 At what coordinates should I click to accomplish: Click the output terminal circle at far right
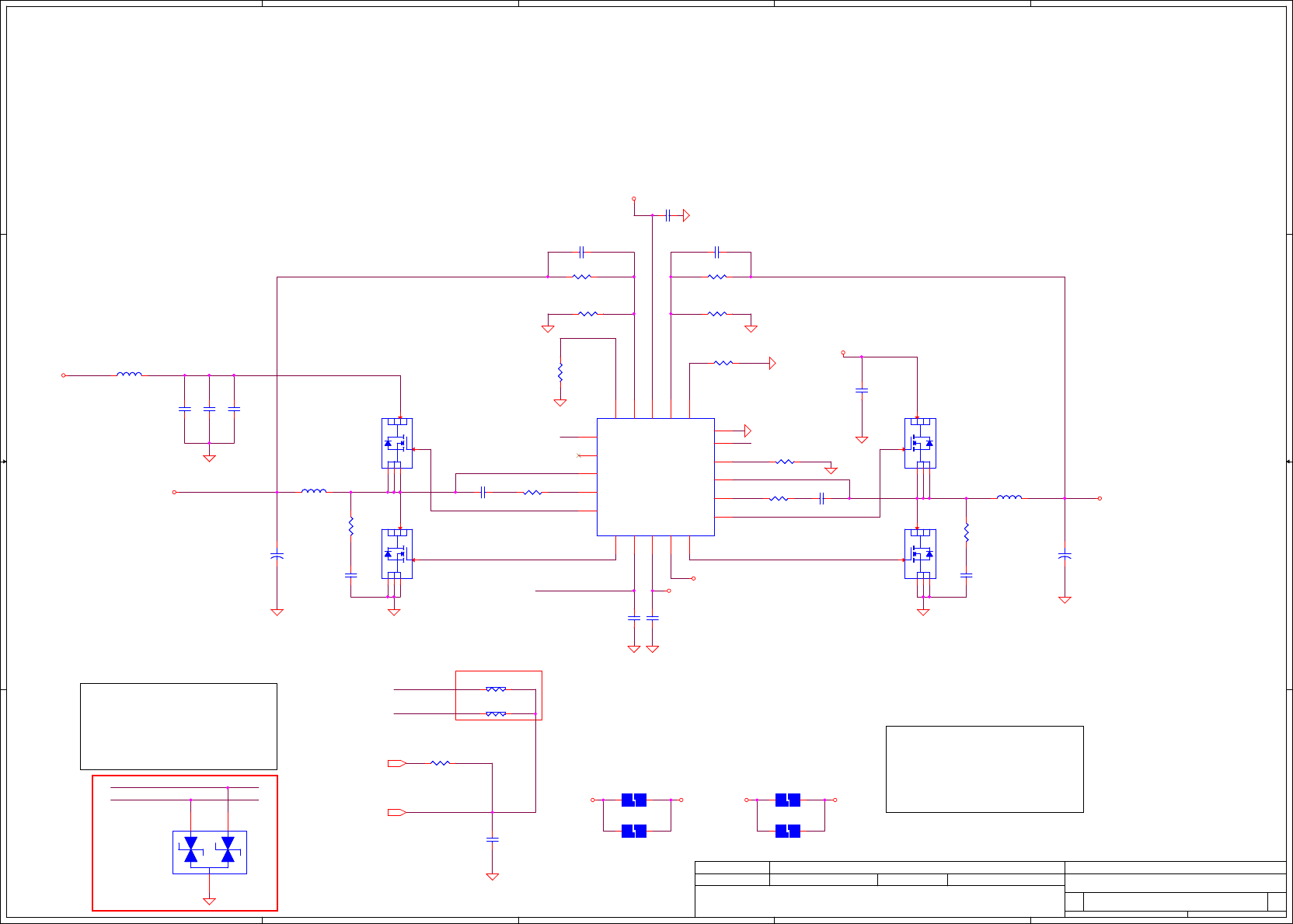1100,498
